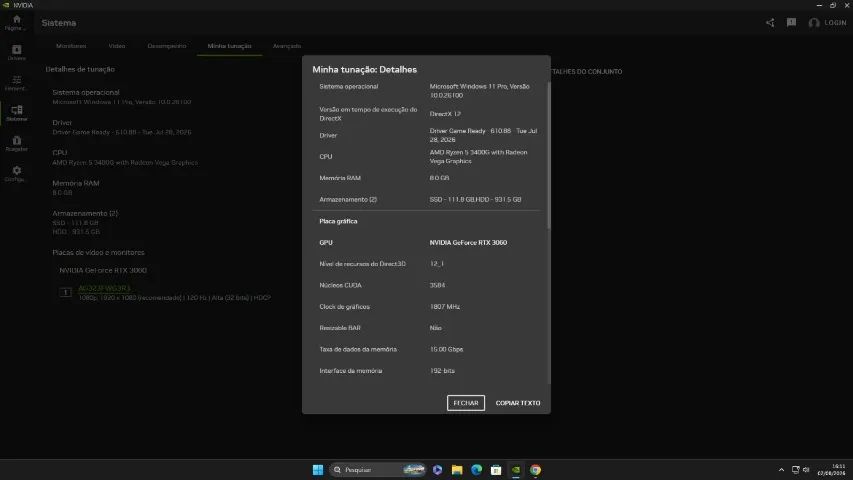This screenshot has width=853, height=480.
Task: Click the Pesquisar taskbar search box
Action: coord(378,470)
